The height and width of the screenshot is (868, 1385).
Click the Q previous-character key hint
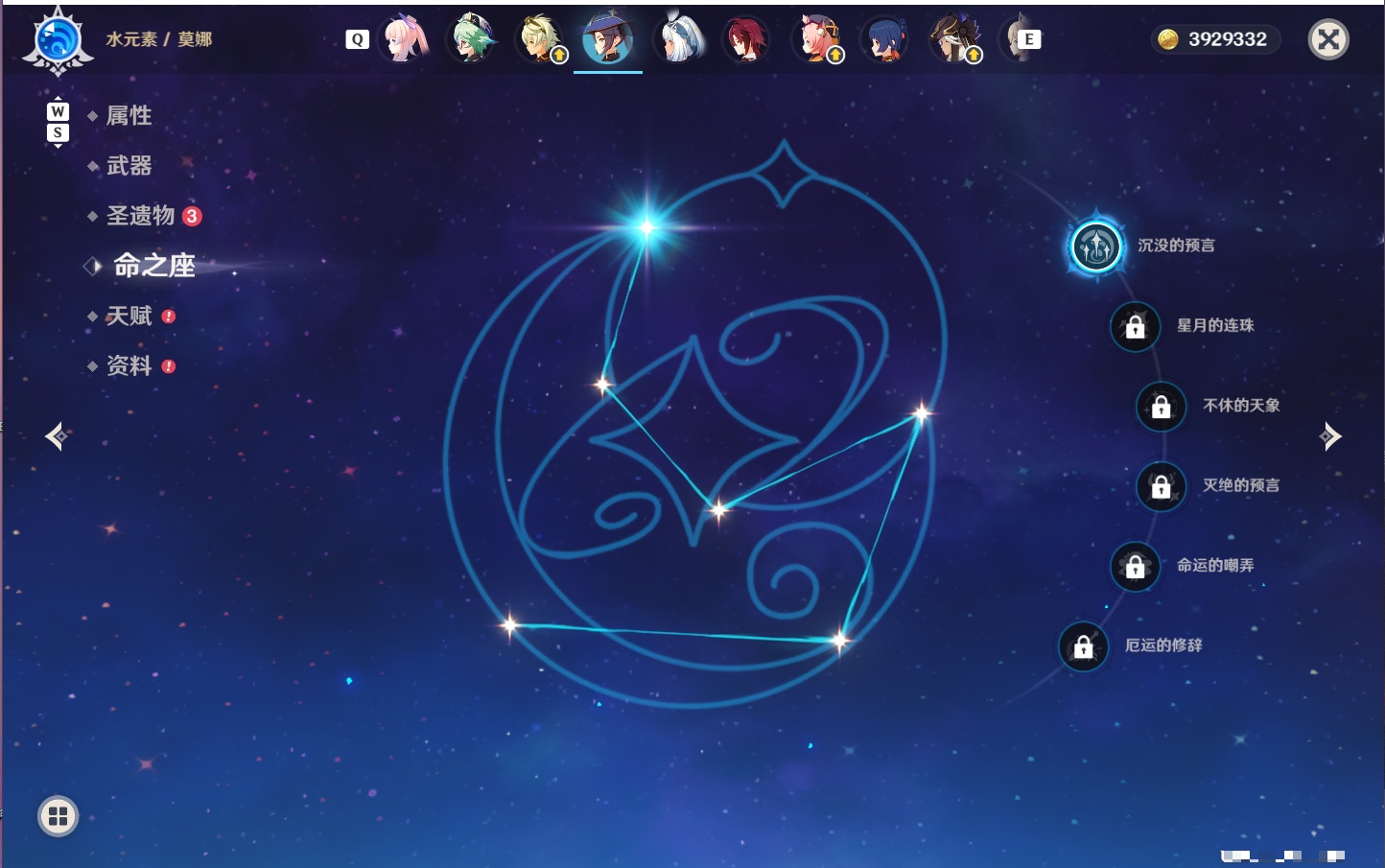click(x=357, y=39)
